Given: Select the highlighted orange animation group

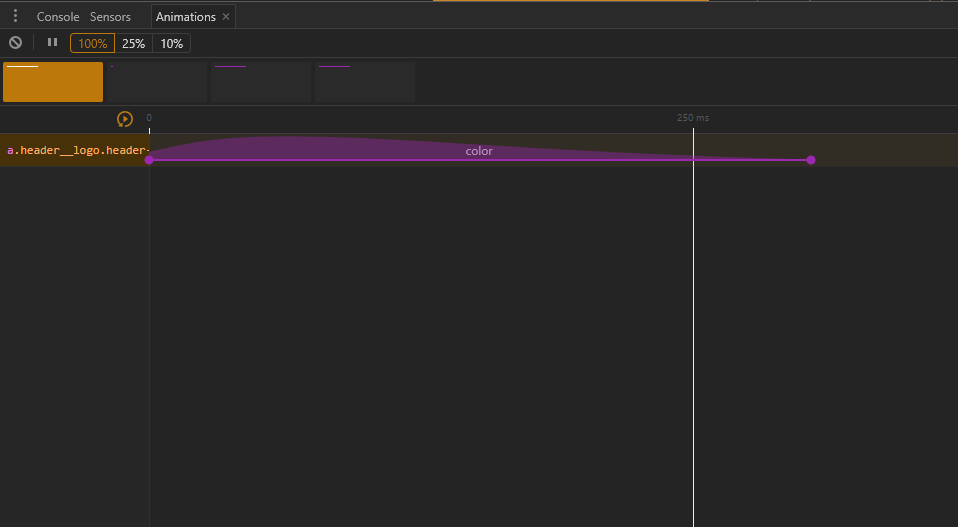Looking at the screenshot, I should (53, 82).
